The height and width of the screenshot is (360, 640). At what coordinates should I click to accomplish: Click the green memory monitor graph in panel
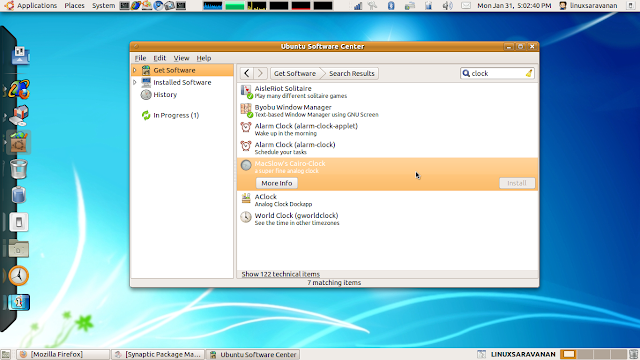point(235,6)
